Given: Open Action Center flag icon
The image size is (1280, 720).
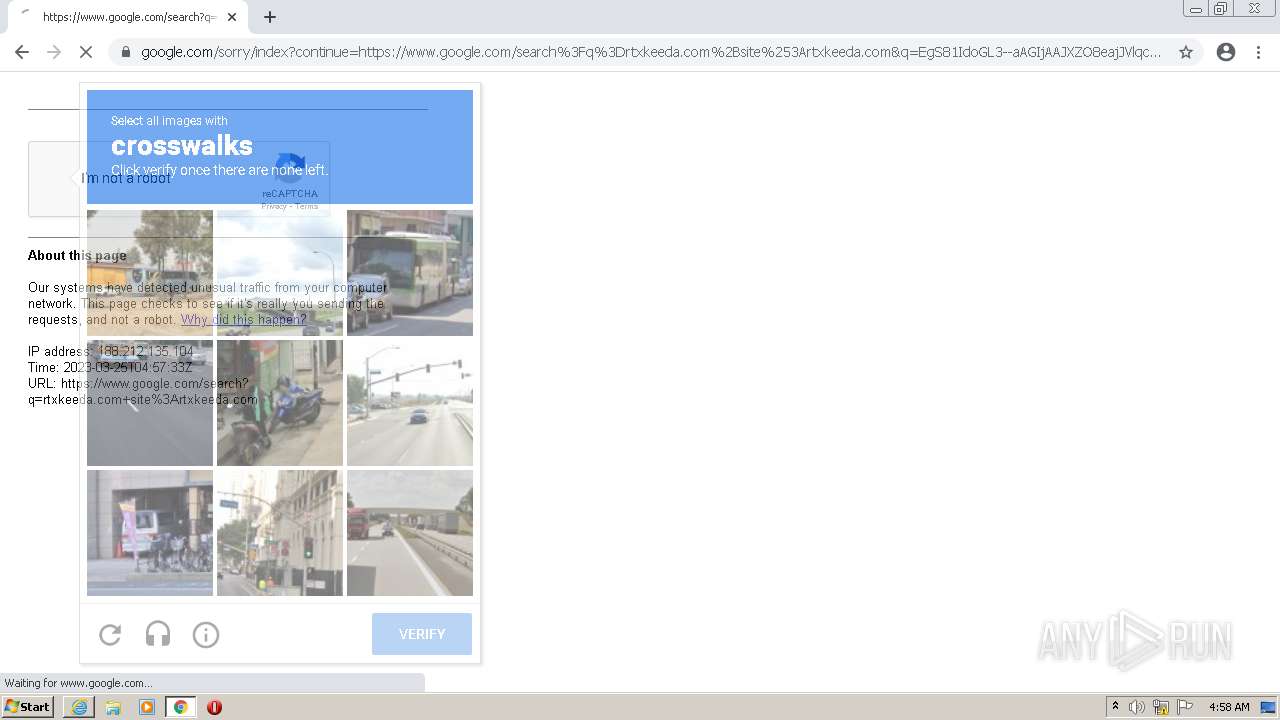Looking at the screenshot, I should click(1185, 707).
